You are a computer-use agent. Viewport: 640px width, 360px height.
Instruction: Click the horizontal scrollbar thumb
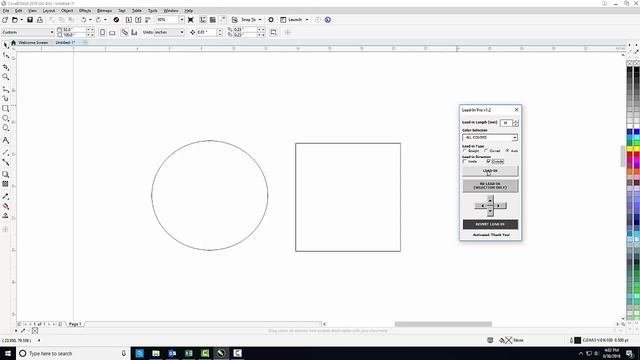point(443,324)
